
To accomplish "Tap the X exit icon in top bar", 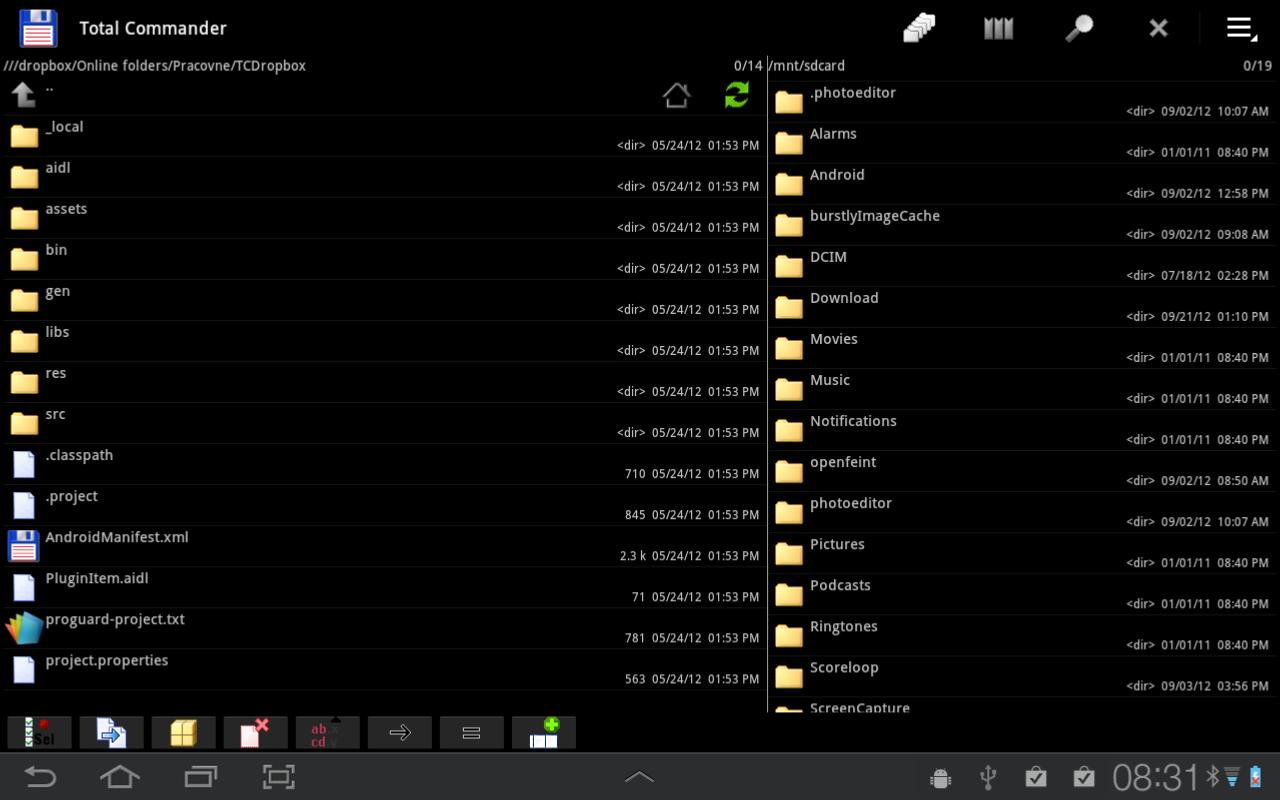I will coord(1159,28).
